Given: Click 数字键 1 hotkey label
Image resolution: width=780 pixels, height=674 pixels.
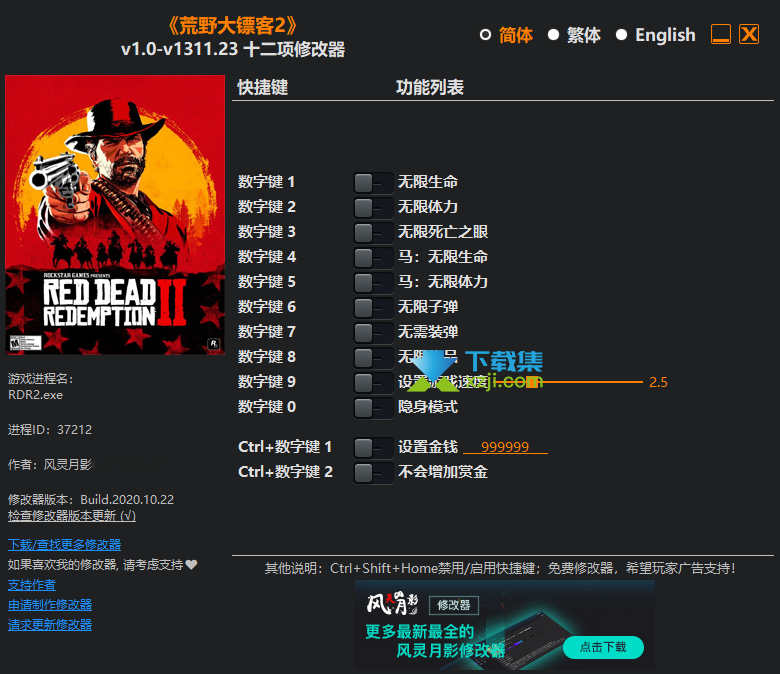Looking at the screenshot, I should pos(266,182).
